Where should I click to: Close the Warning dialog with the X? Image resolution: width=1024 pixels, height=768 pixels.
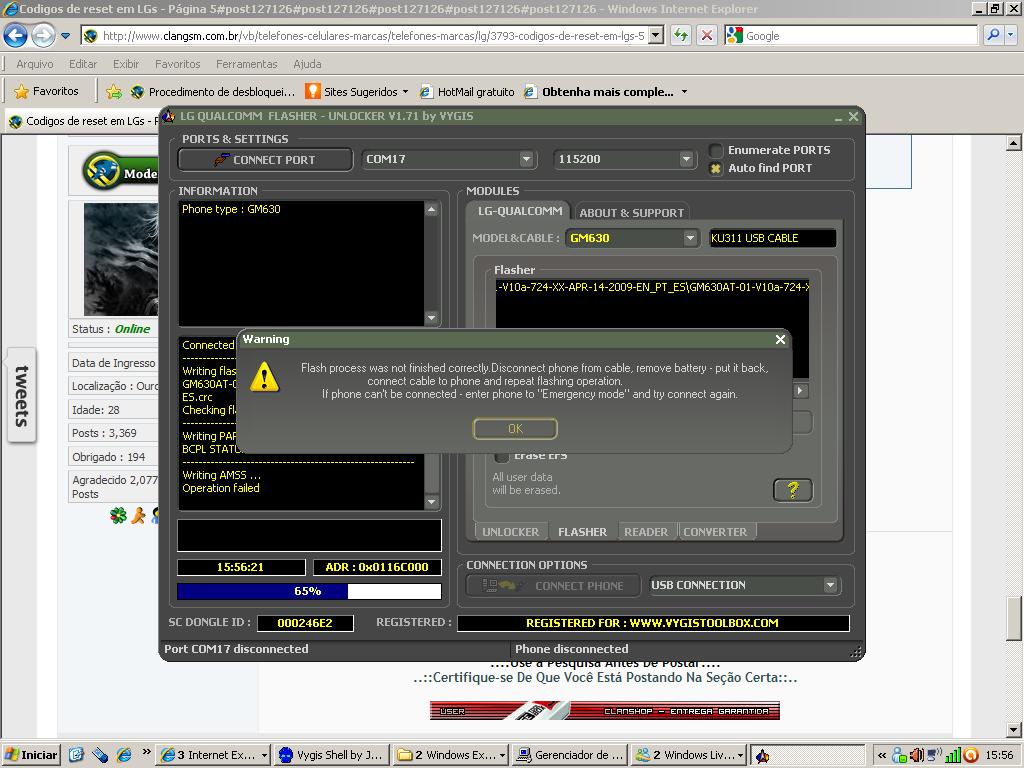click(780, 340)
